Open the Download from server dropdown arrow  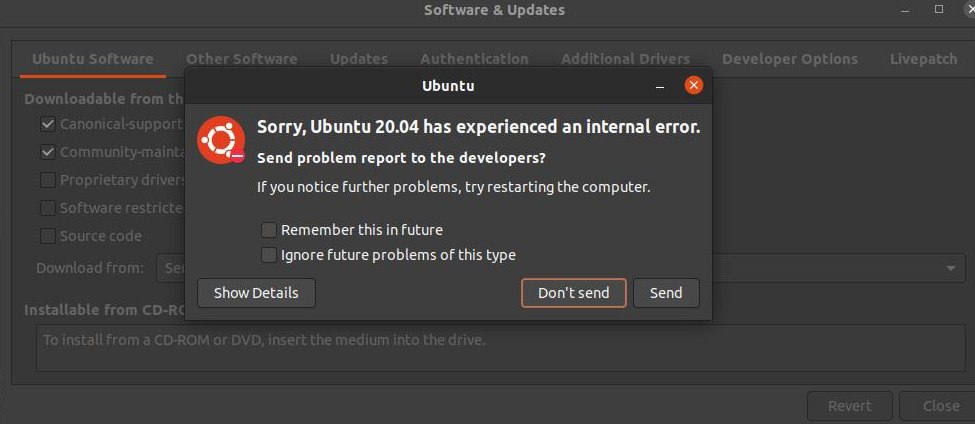point(951,269)
